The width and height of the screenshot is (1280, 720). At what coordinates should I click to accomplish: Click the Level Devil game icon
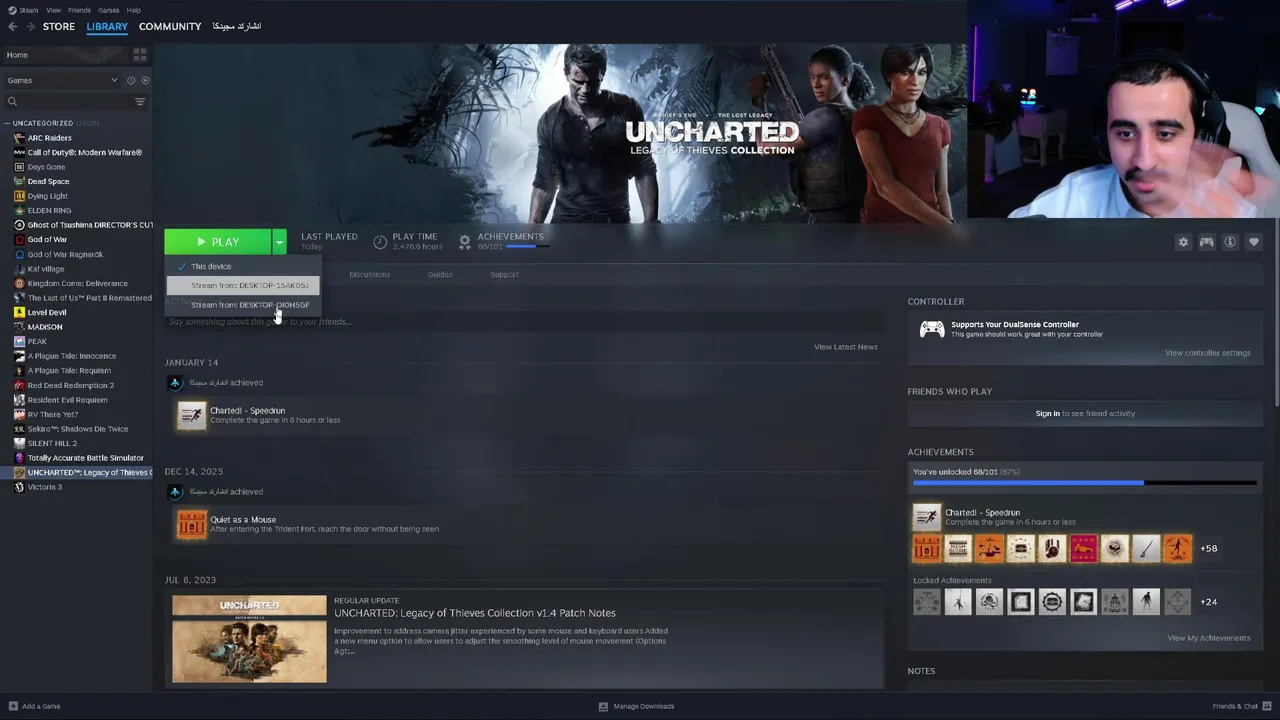[x=19, y=312]
